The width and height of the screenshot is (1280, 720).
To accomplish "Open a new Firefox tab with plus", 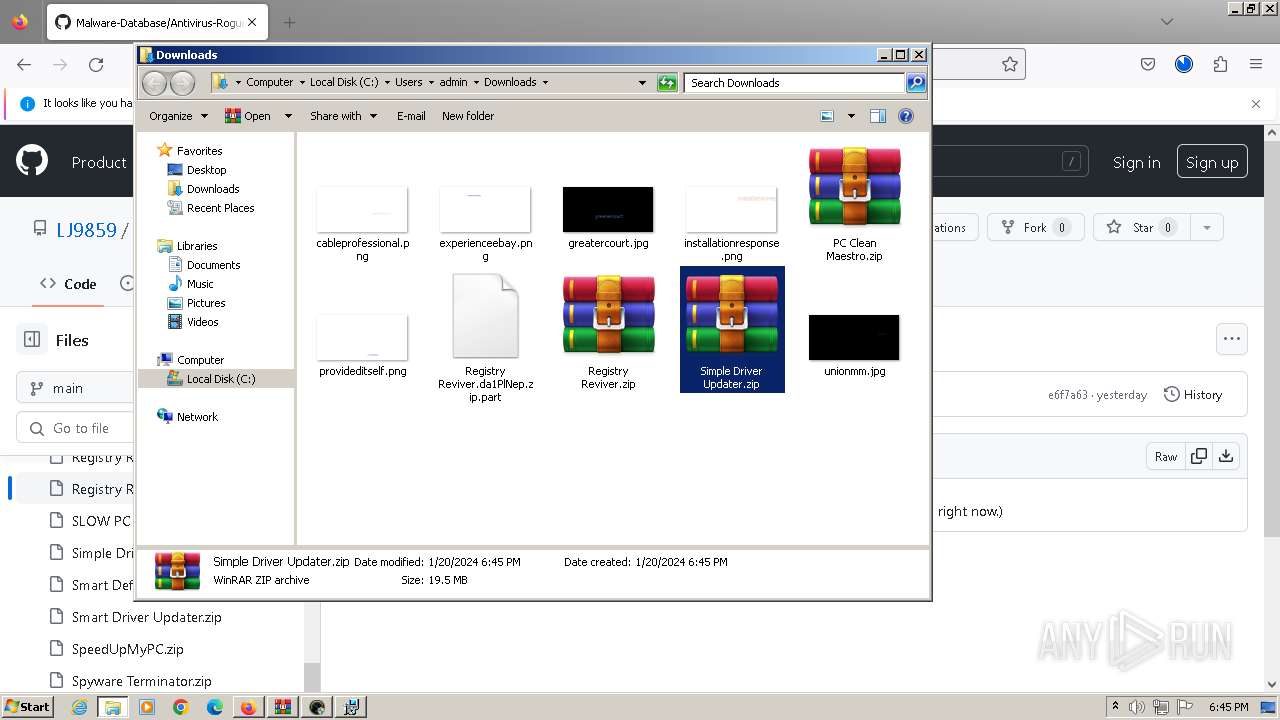I will coord(289,22).
